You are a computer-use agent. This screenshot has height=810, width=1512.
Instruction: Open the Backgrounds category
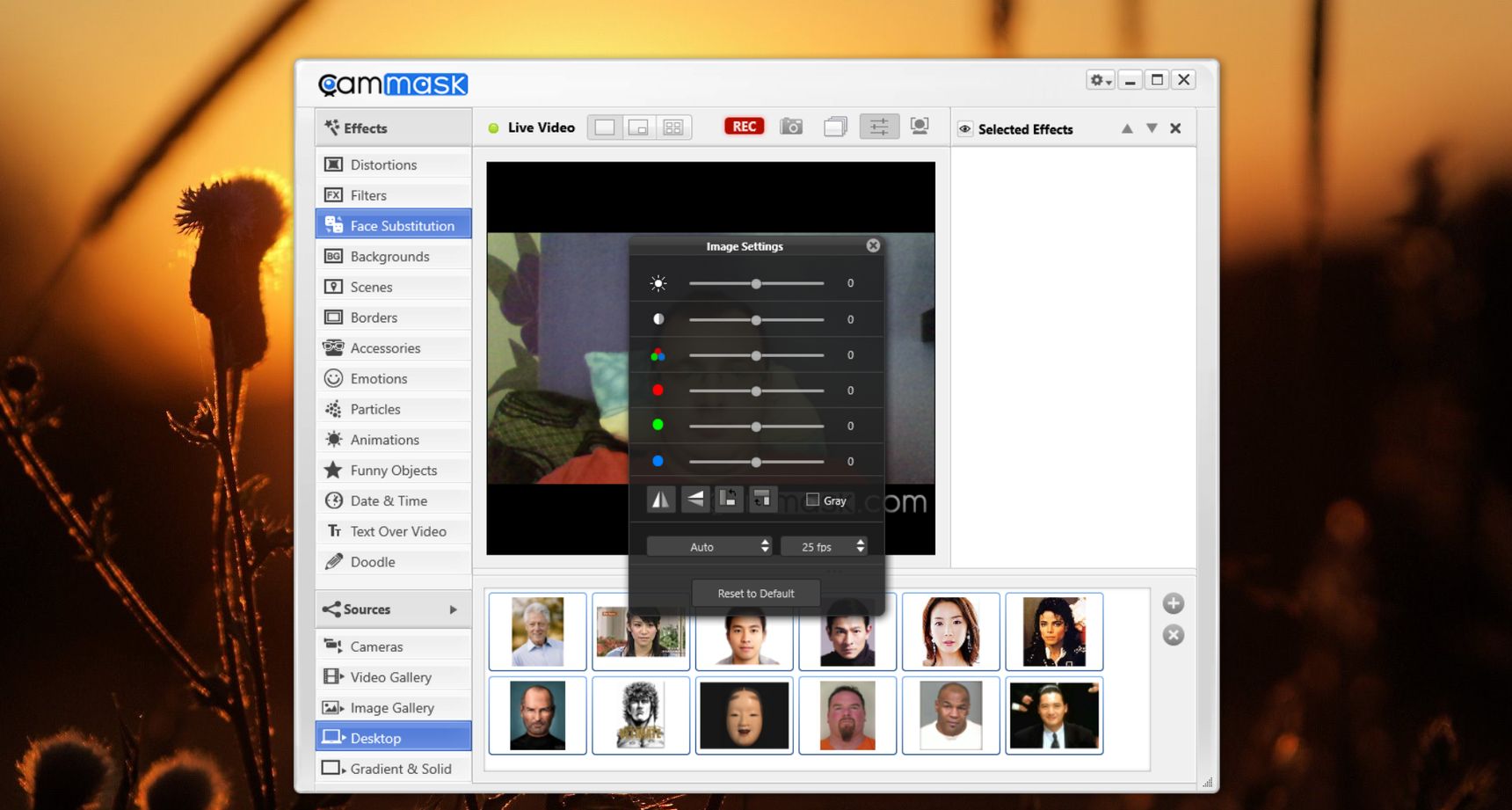pyautogui.click(x=393, y=256)
